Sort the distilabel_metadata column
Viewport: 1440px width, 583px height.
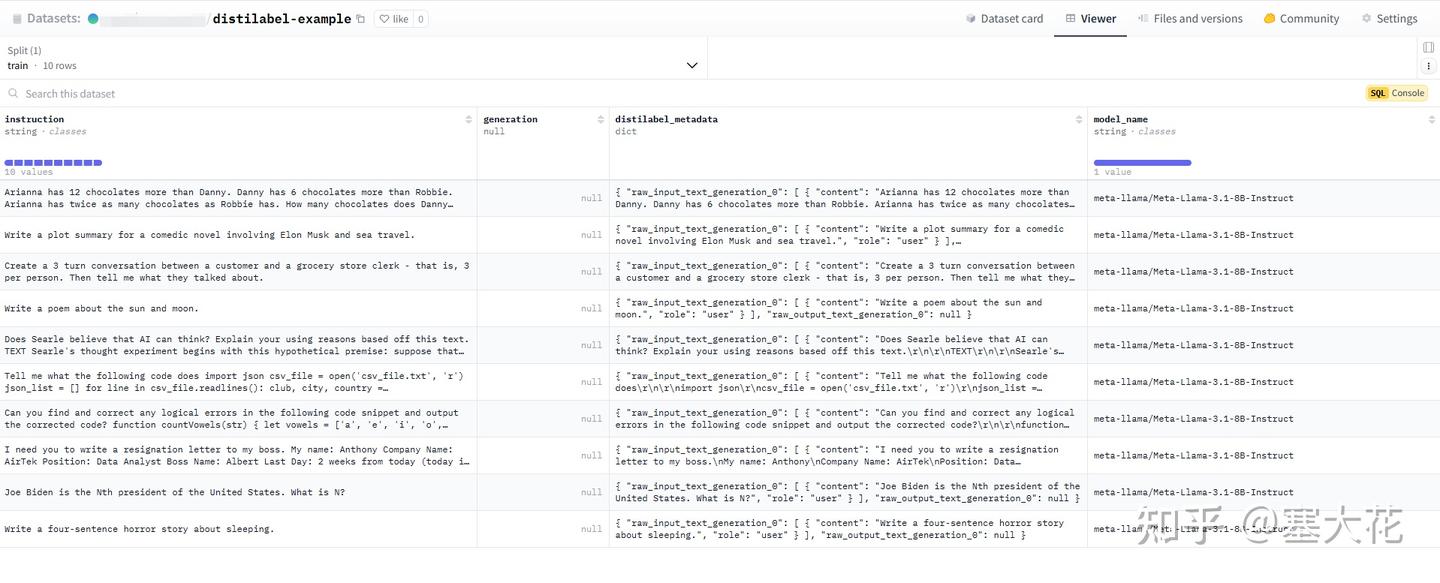1079,120
